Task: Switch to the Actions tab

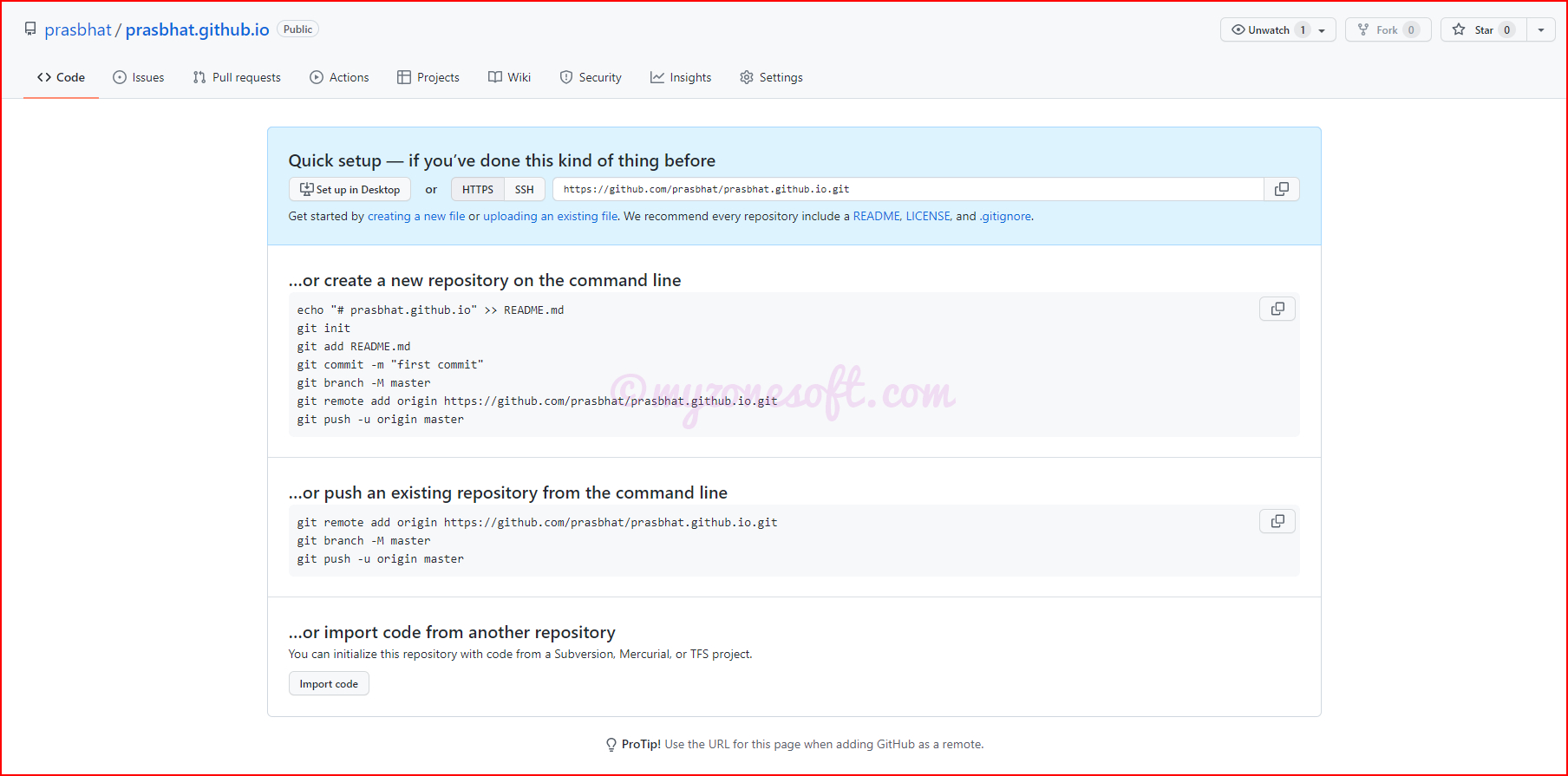Action: tap(339, 77)
